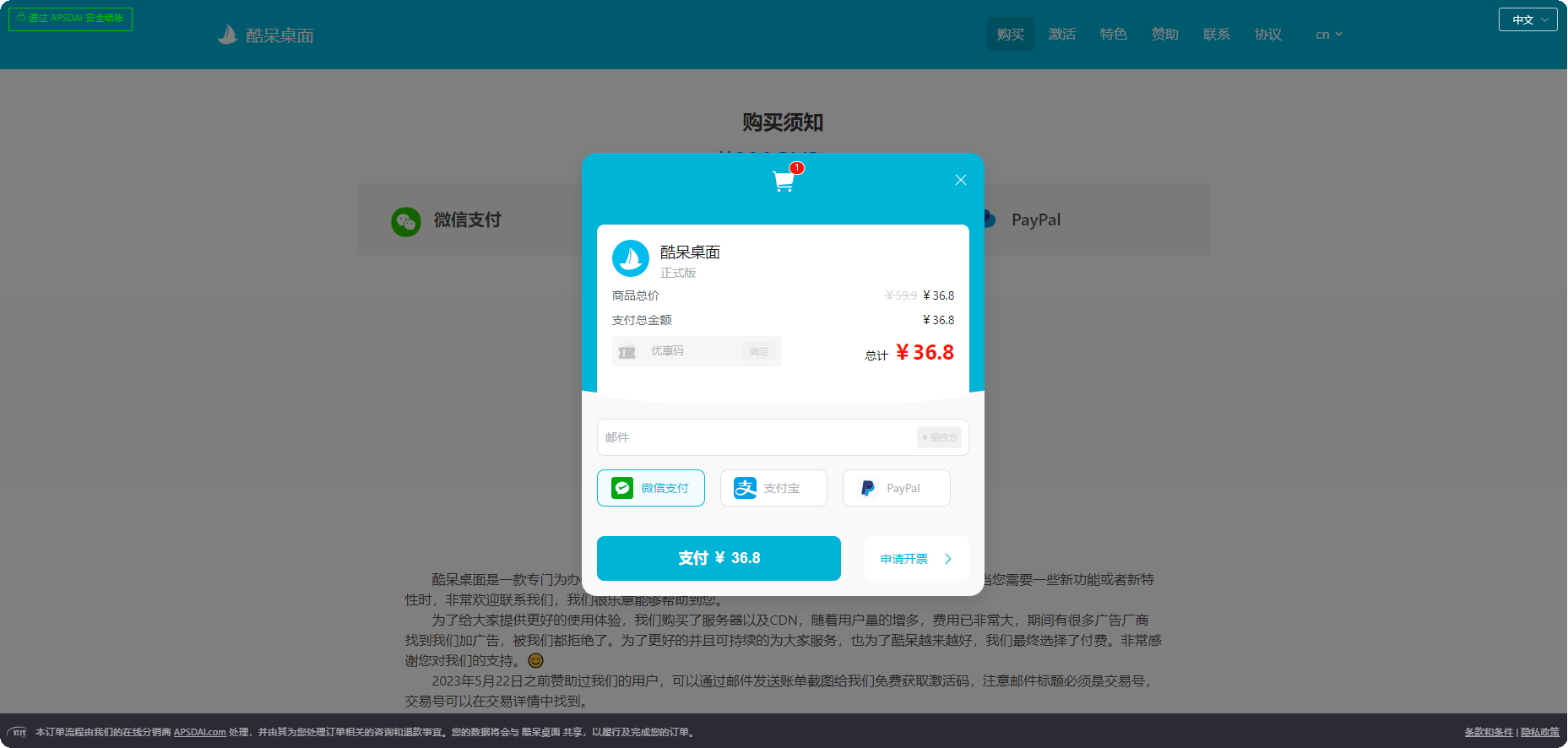The width and height of the screenshot is (1568, 748).
Task: Open the 隐私政策 privacy policy link
Action: click(1539, 732)
